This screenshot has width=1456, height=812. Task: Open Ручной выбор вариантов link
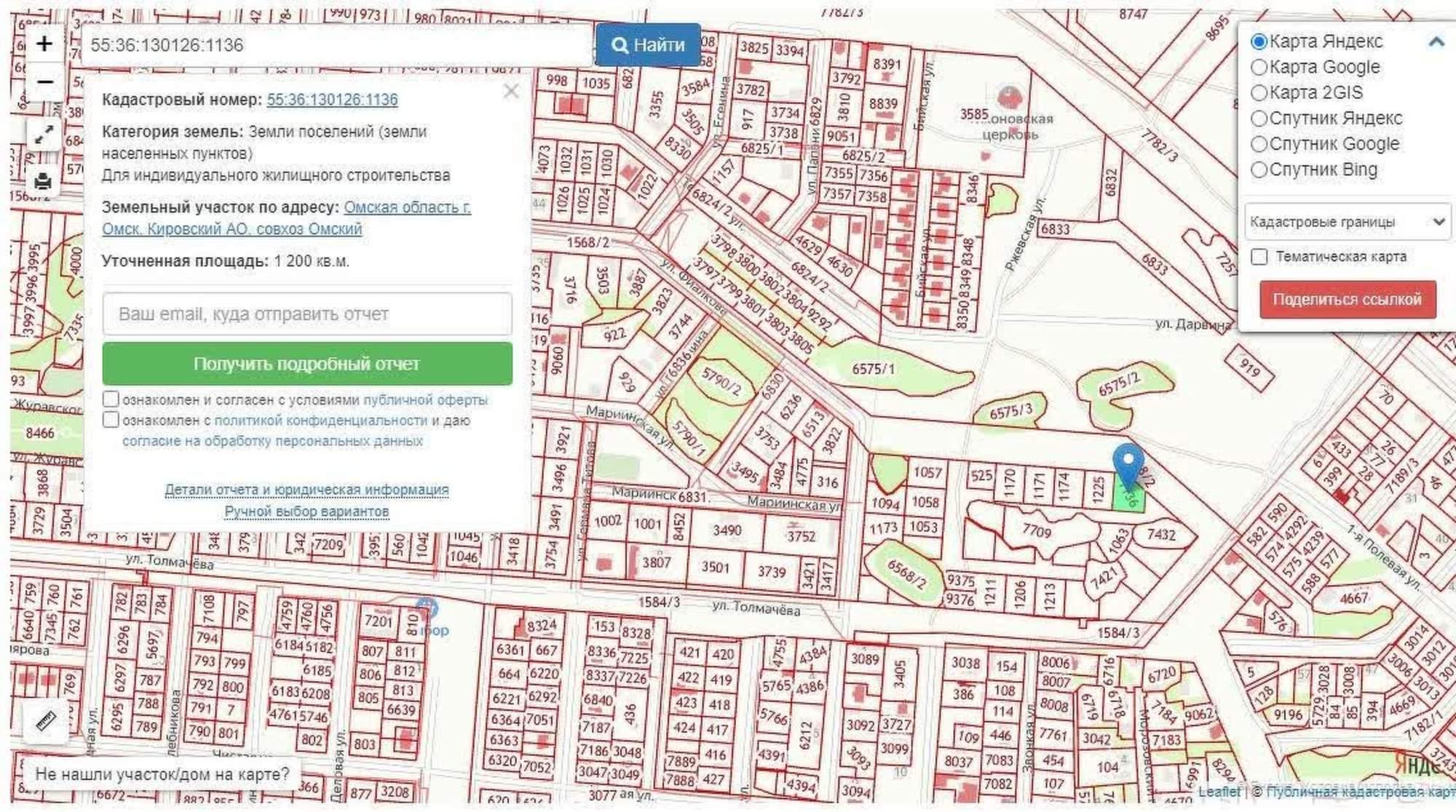point(306,512)
